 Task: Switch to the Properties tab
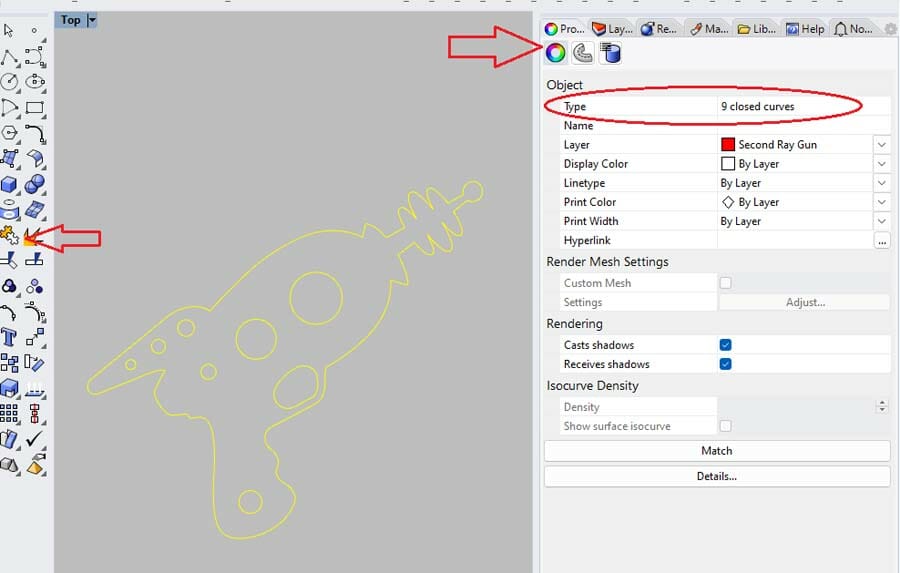pos(564,29)
